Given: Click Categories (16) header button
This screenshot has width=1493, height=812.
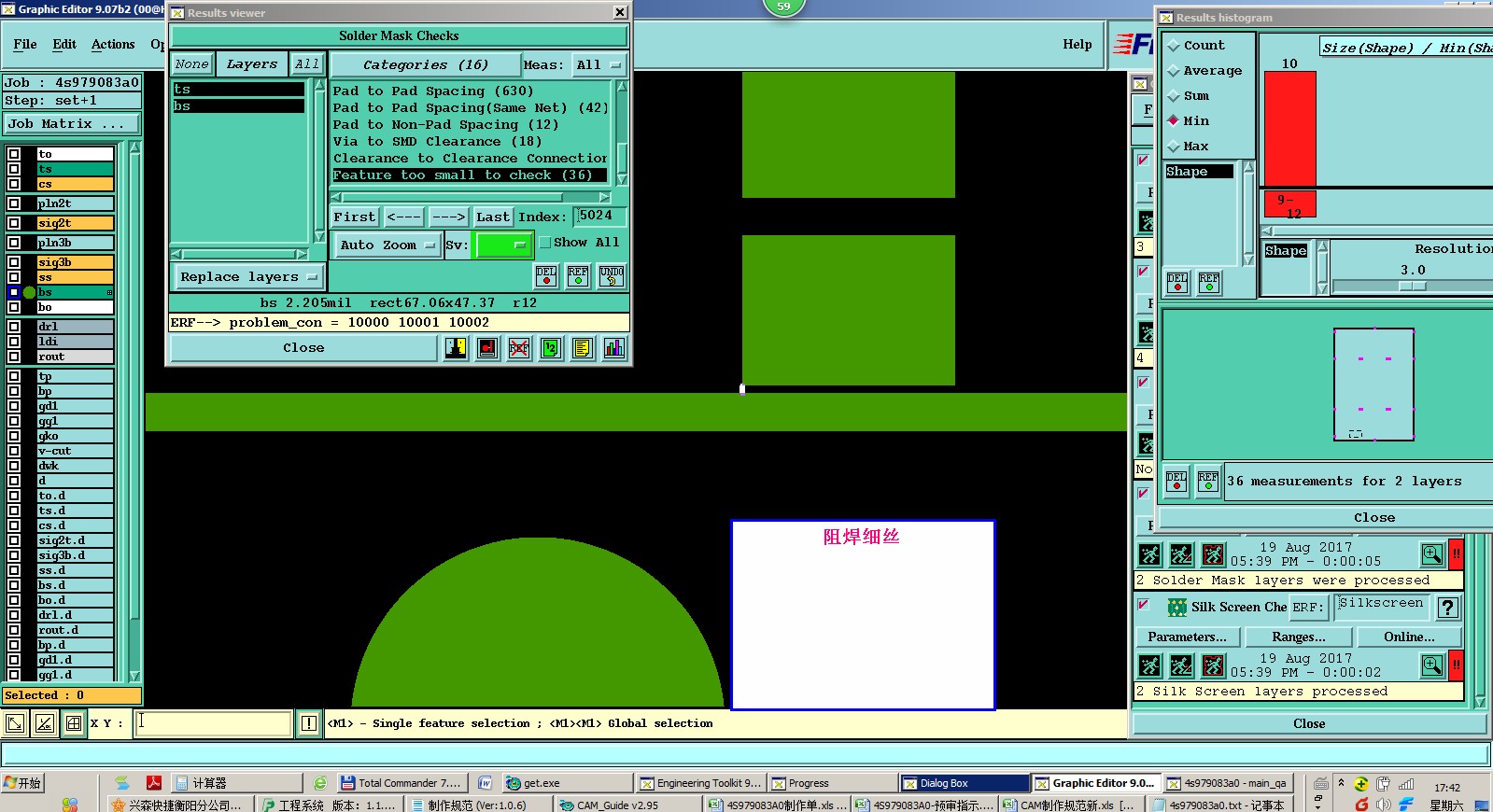Looking at the screenshot, I should 426,64.
